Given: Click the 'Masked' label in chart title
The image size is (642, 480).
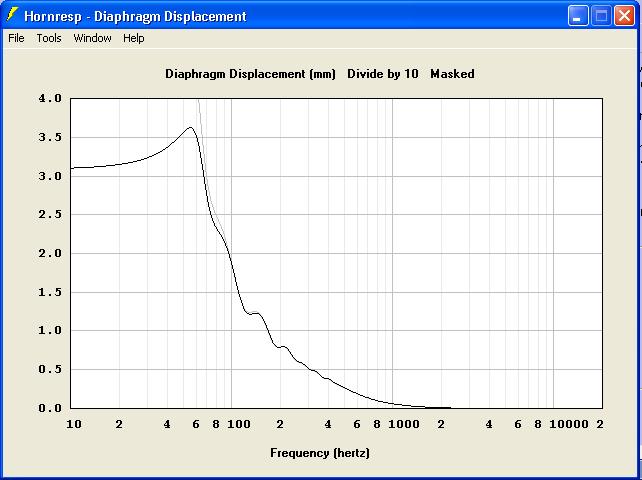Looking at the screenshot, I should (452, 74).
